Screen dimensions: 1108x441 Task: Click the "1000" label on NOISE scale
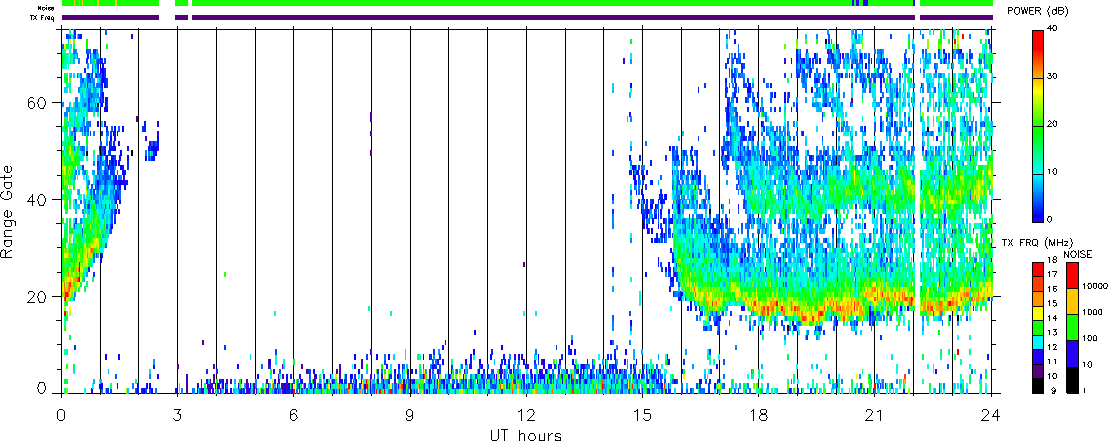pos(1090,310)
